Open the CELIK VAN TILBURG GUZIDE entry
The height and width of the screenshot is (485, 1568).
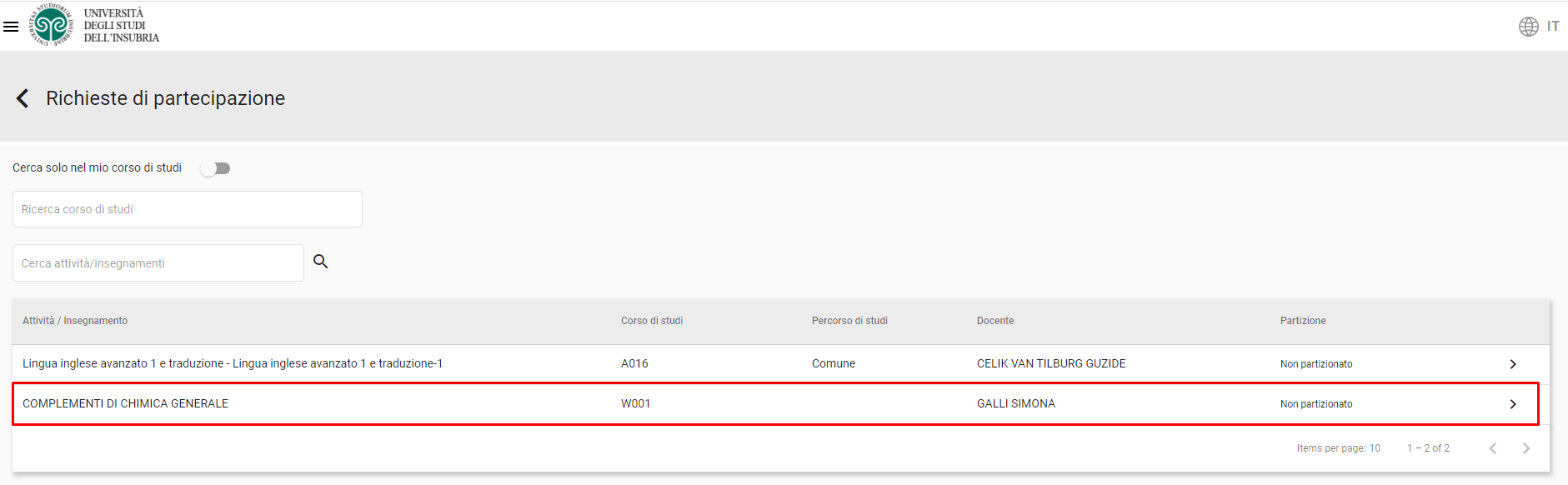click(1050, 364)
